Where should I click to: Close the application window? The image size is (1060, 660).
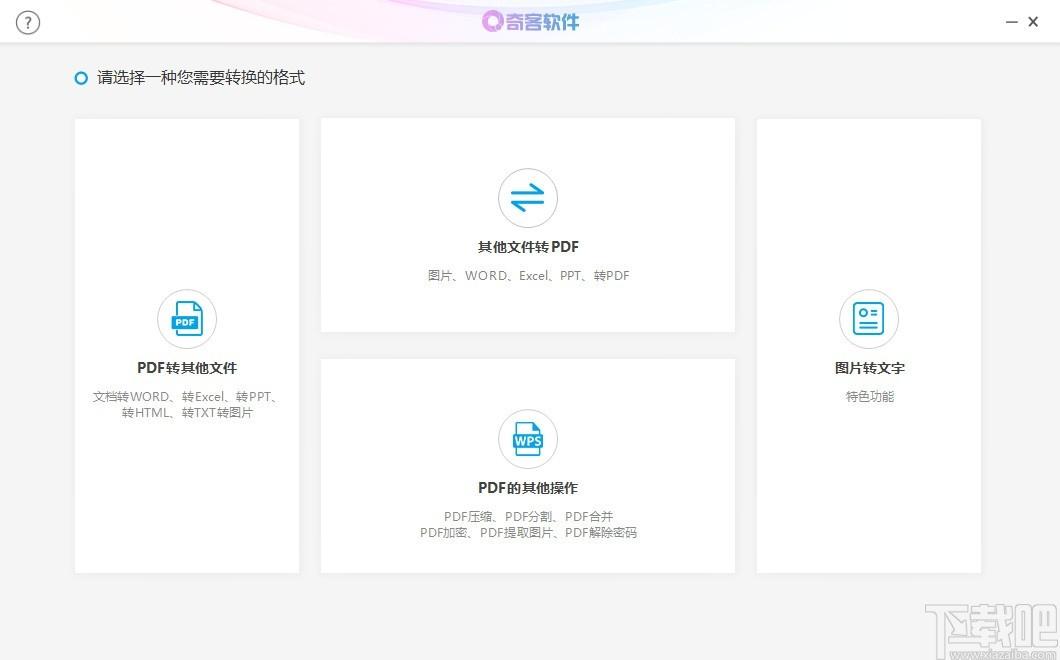tap(1033, 22)
